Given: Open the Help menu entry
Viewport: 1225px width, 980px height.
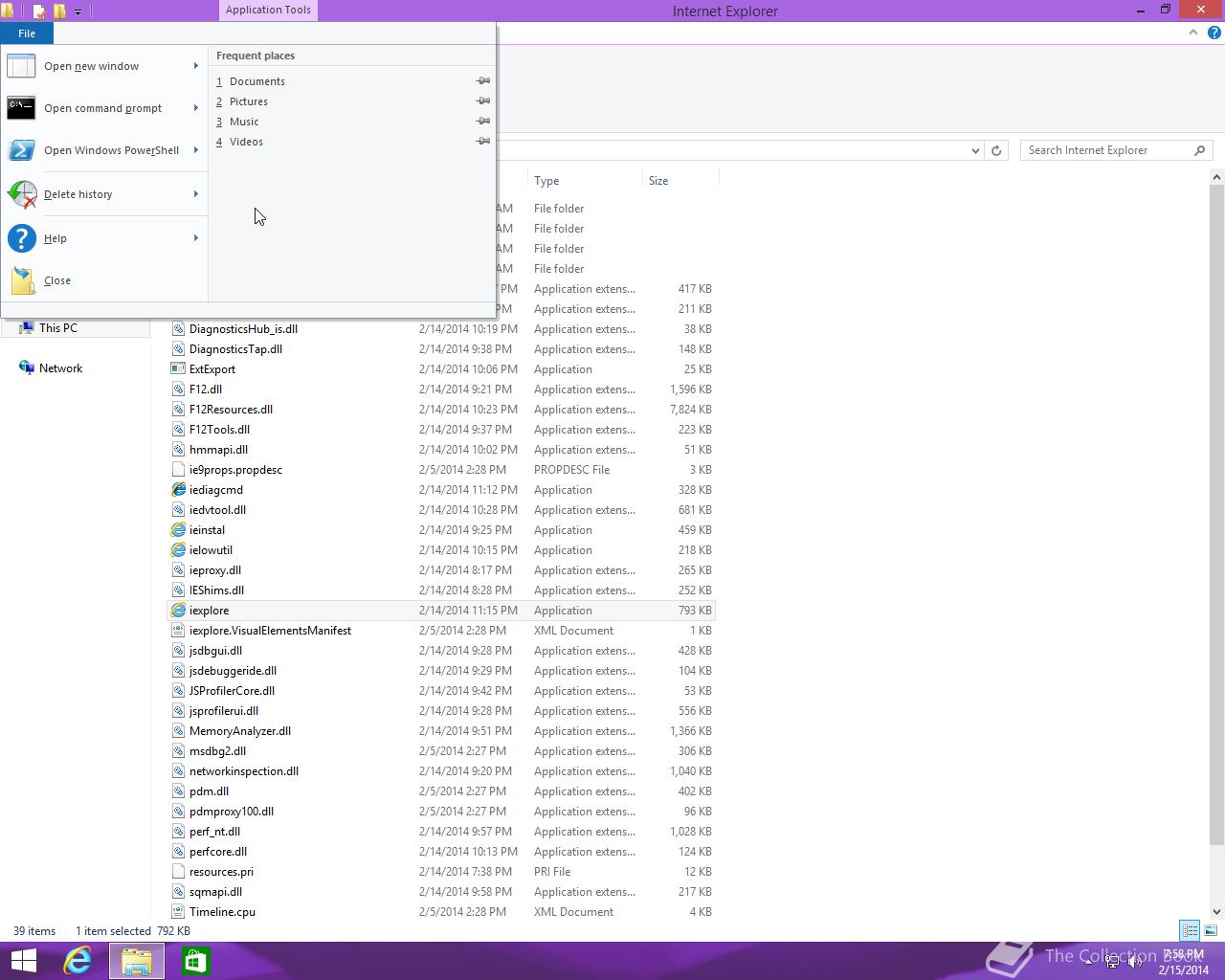Looking at the screenshot, I should tap(103, 238).
